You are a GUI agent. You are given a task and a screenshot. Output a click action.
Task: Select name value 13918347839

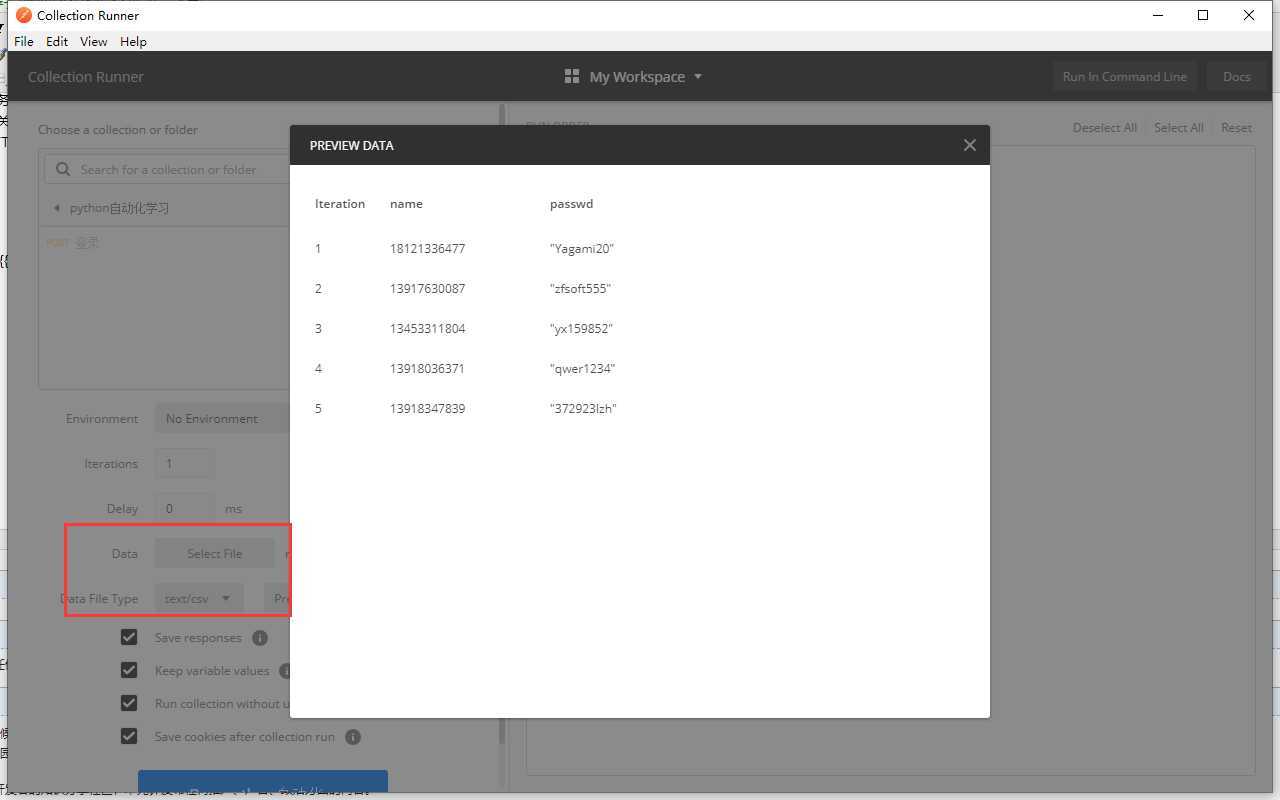[427, 409]
